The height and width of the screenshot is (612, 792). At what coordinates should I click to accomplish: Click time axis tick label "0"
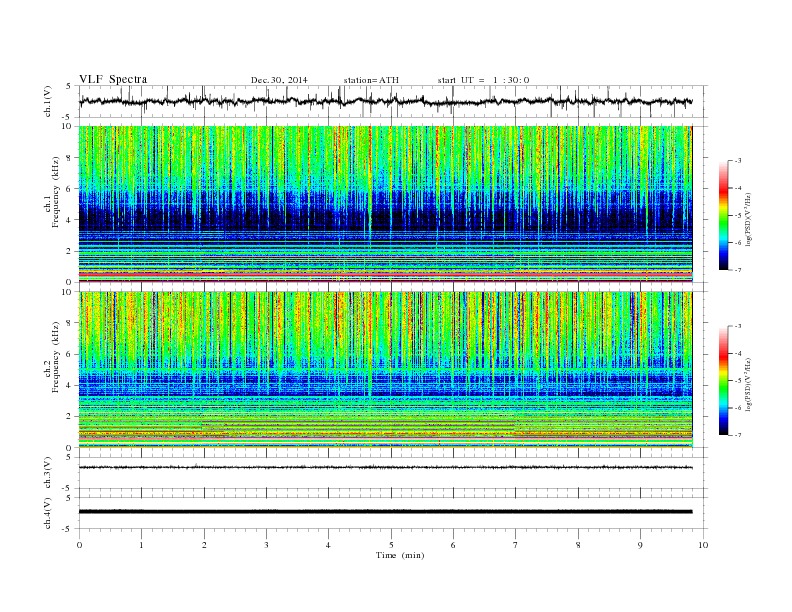[x=79, y=545]
